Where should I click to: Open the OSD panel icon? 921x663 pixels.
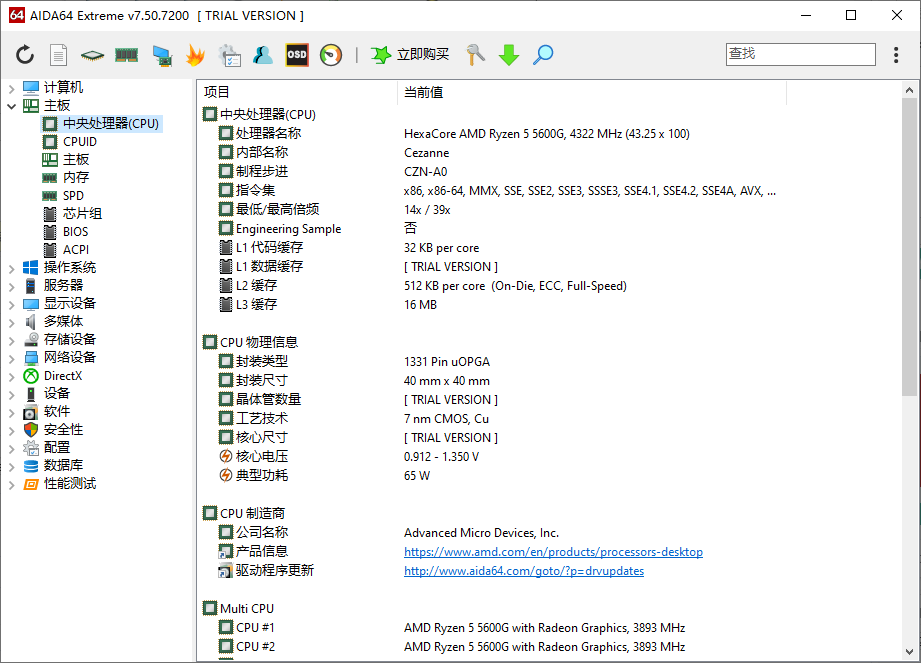297,55
